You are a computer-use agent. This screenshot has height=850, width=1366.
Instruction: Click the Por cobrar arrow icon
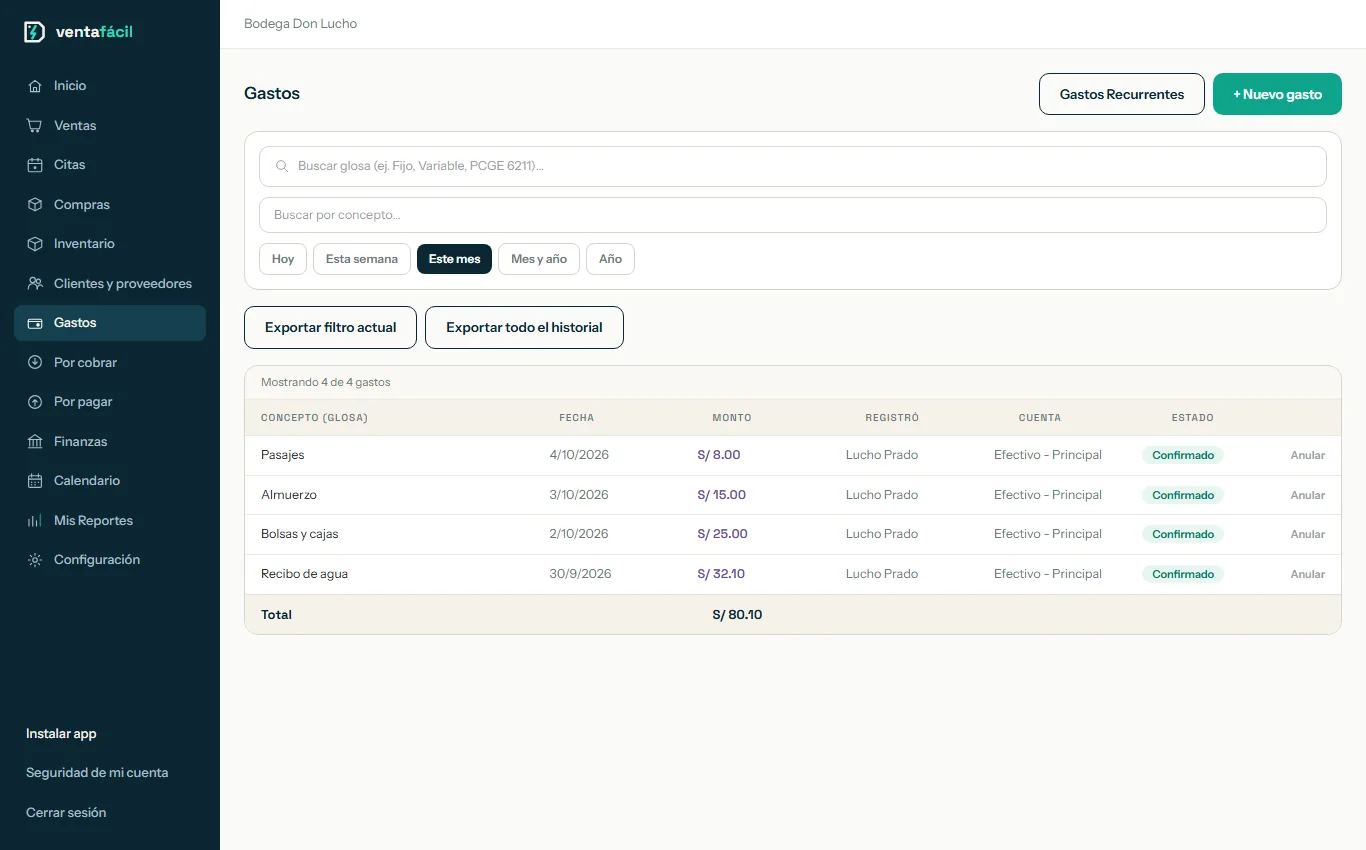[x=35, y=363]
